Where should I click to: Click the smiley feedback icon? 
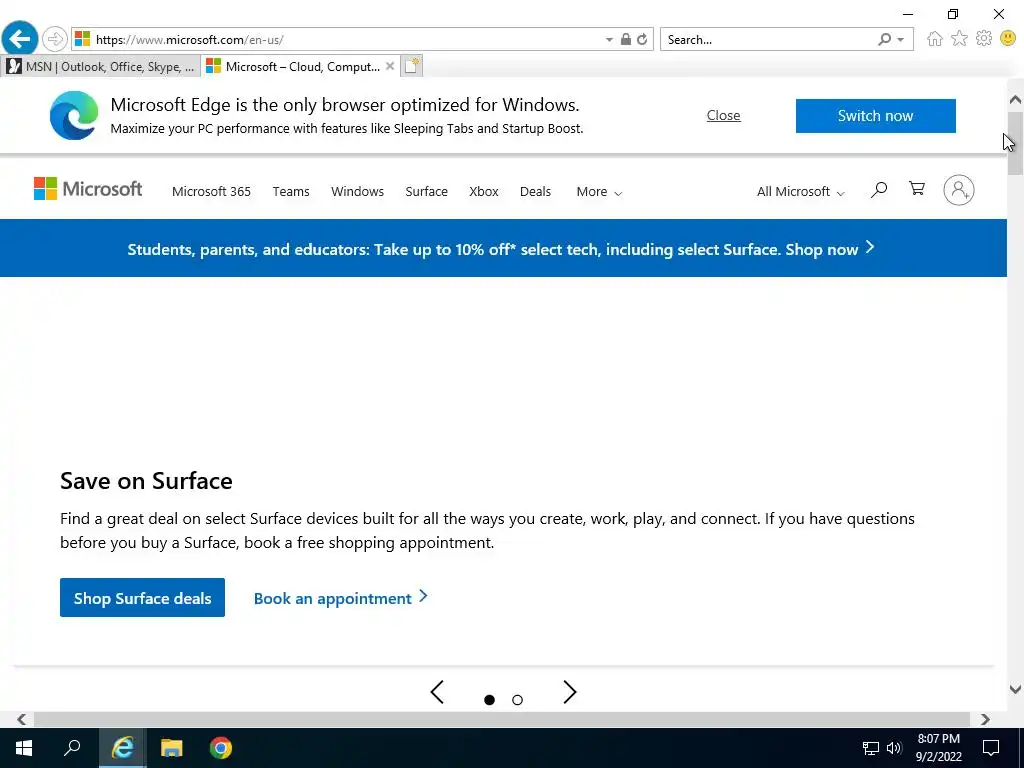1008,39
